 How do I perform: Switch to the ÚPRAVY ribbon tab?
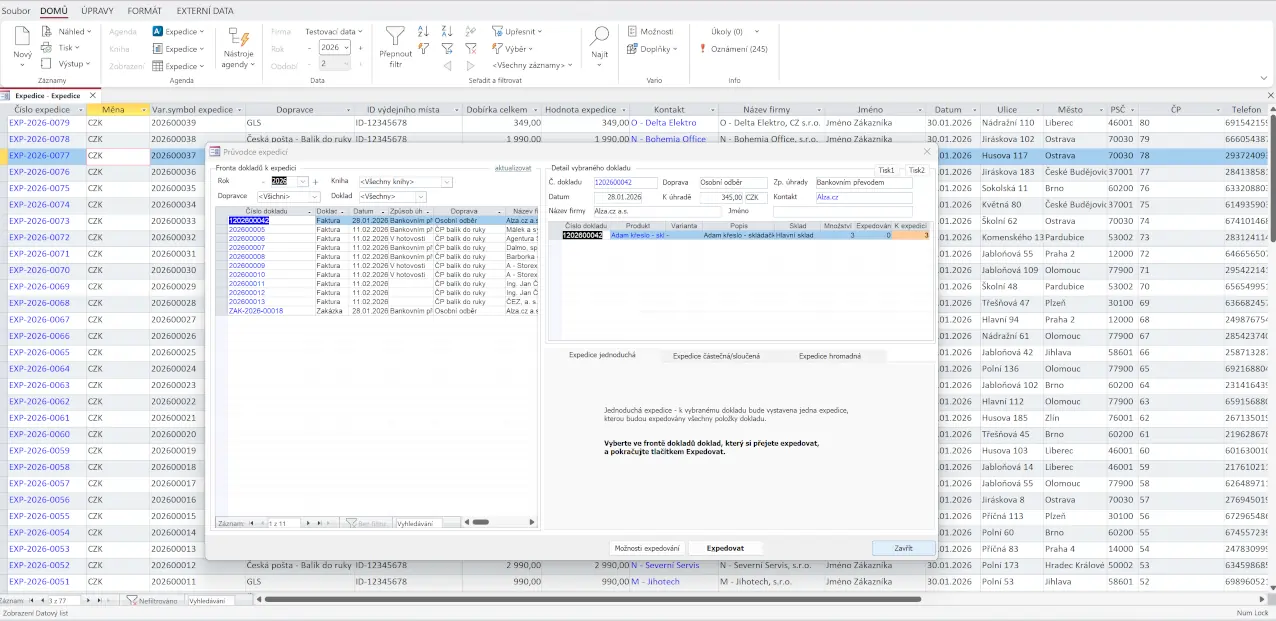97,10
